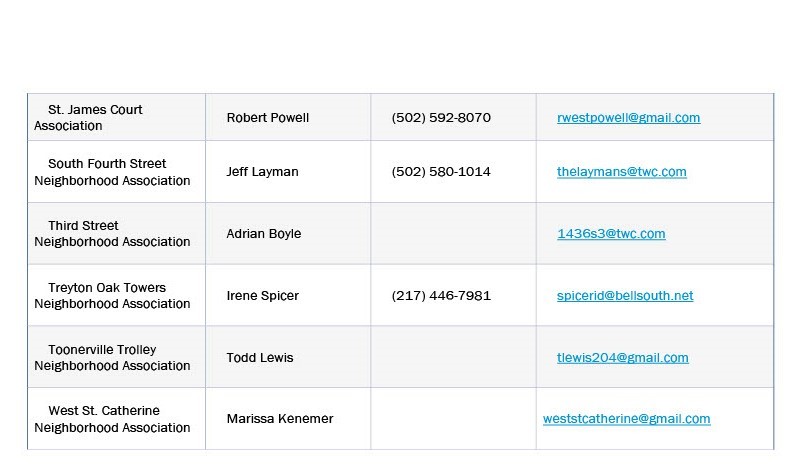Click the phone number (502) 592-8070
The height and width of the screenshot is (466, 785).
click(441, 118)
